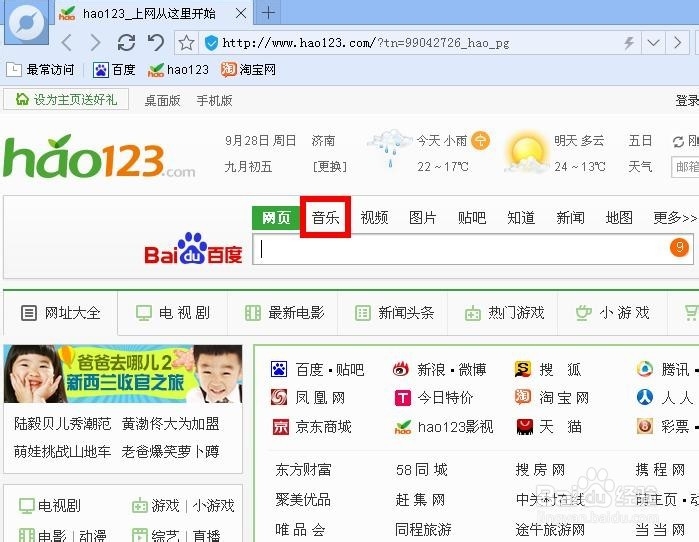Open the 58同城 link
Viewport: 699px width, 542px height.
[421, 470]
